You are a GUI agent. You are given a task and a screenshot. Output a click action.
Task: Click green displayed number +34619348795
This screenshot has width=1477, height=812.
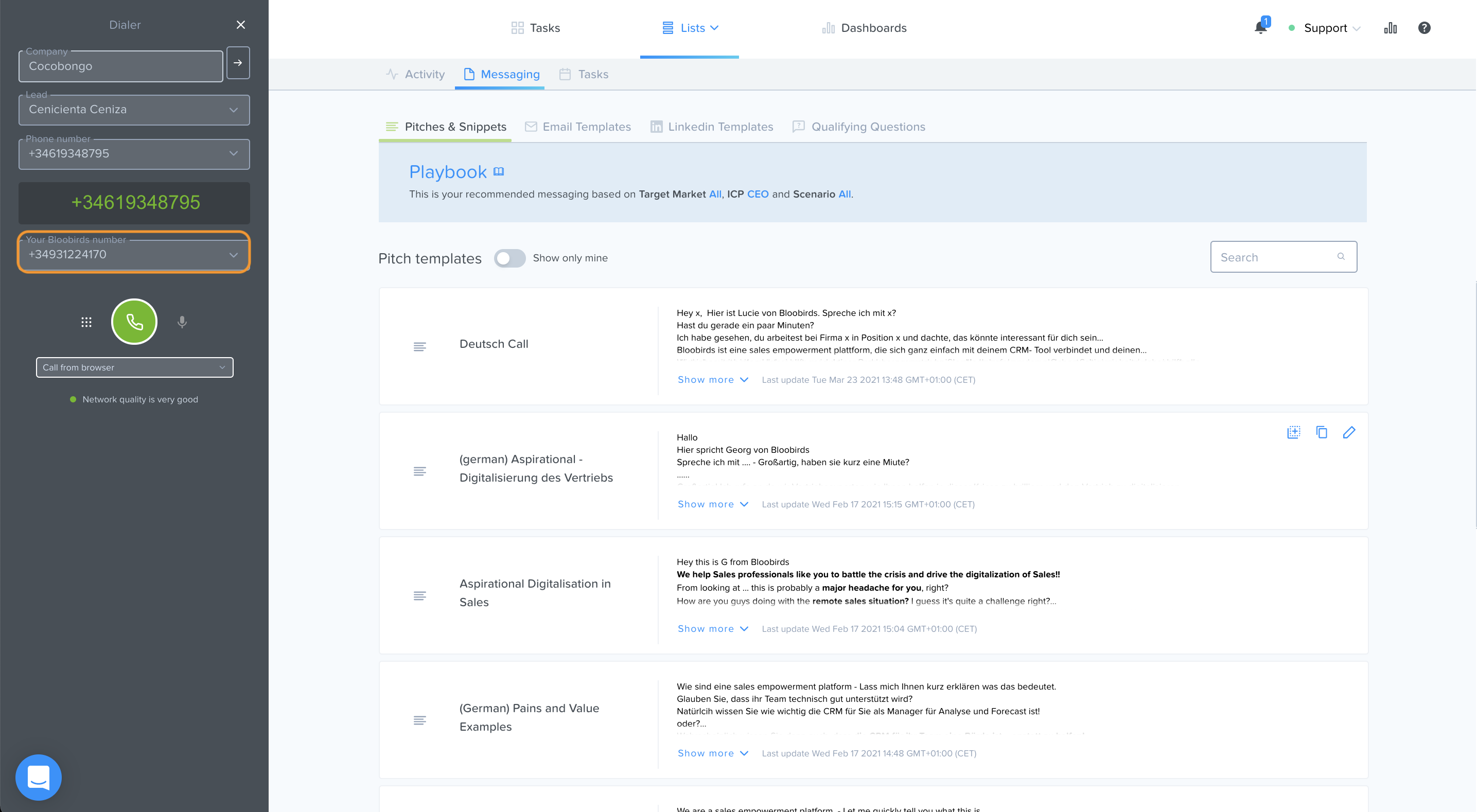click(x=135, y=202)
